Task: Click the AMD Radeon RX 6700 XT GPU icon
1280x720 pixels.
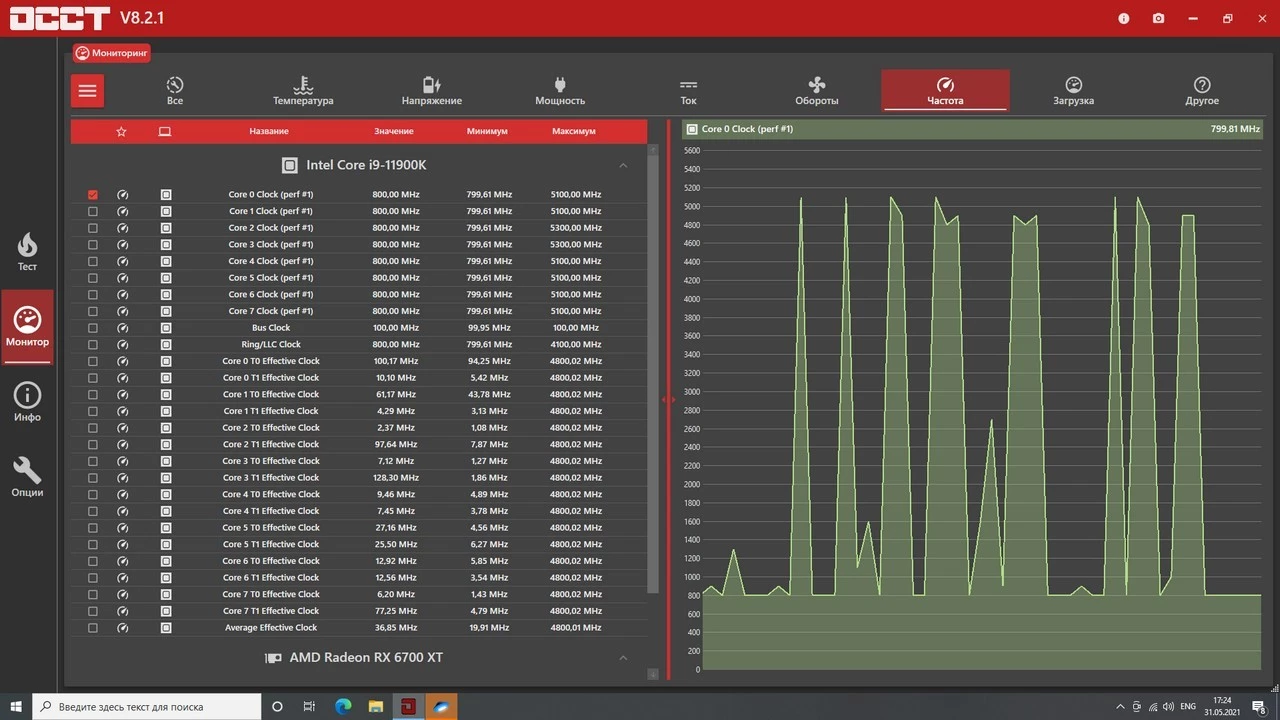Action: 273,658
